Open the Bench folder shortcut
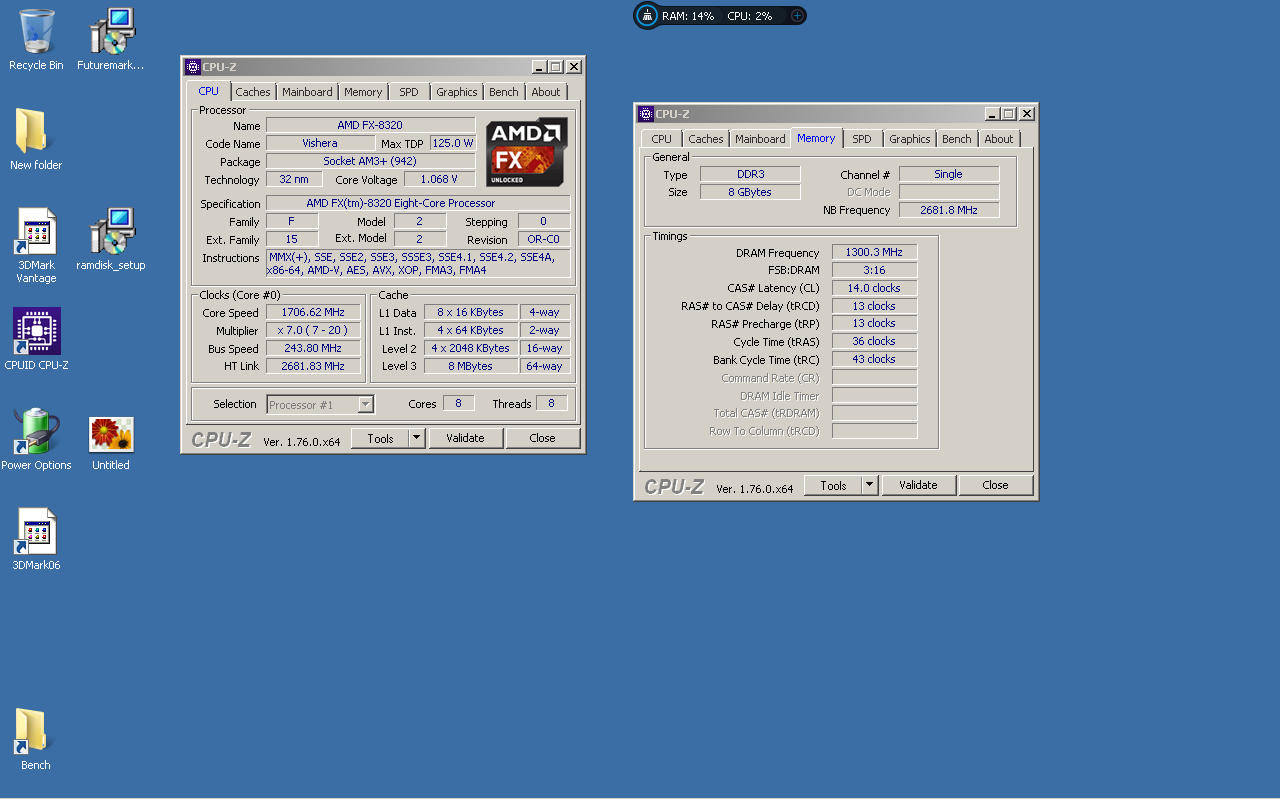 coord(36,739)
